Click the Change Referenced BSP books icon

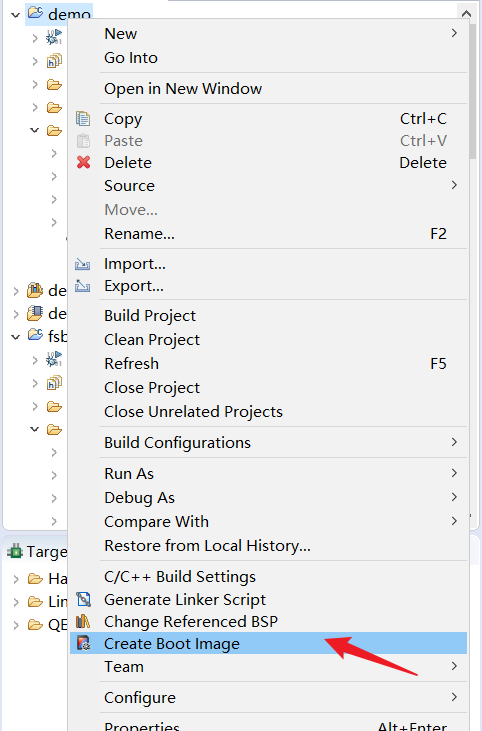pos(83,621)
